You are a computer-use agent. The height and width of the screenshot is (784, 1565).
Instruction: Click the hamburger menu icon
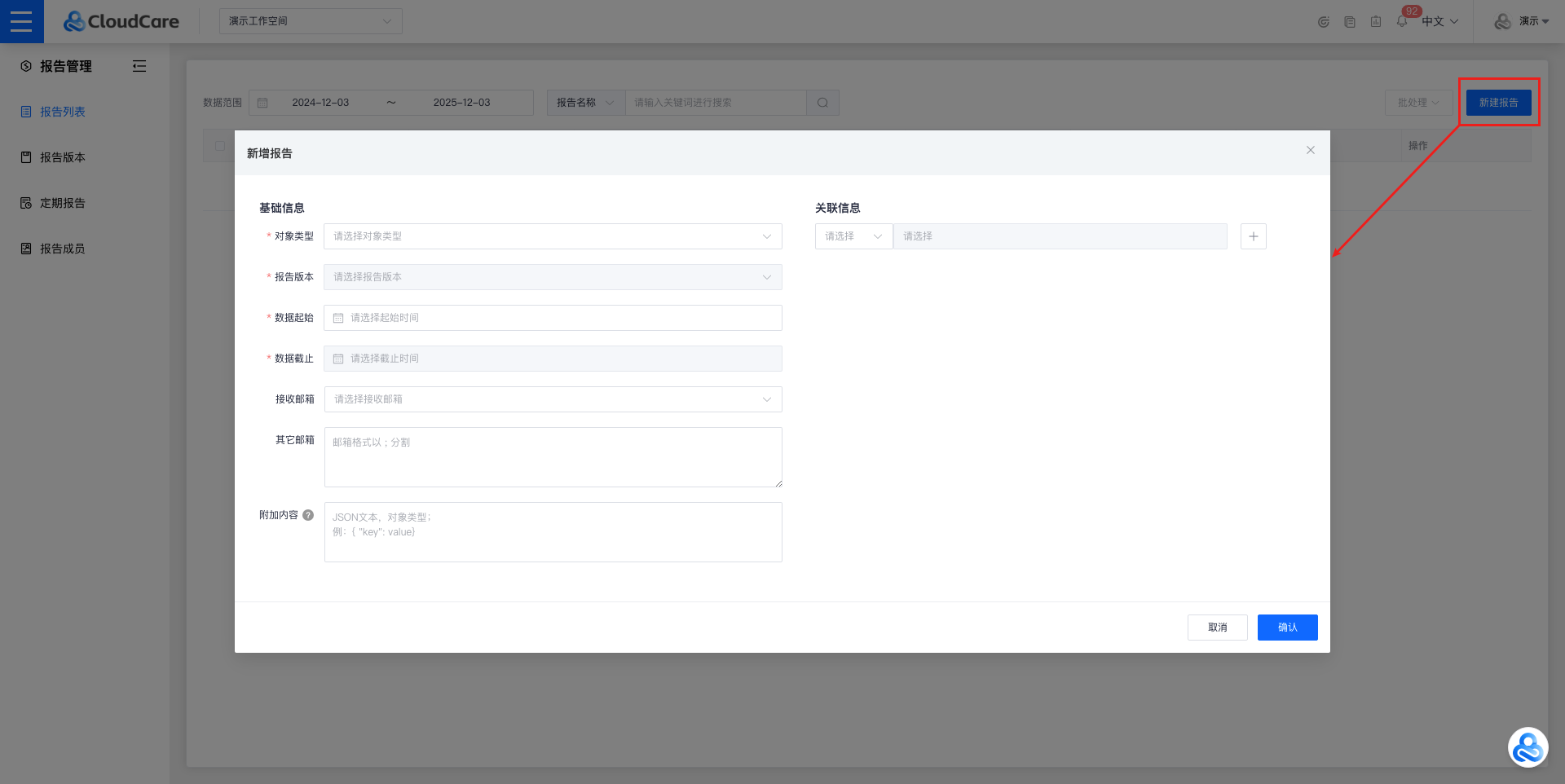[21, 21]
